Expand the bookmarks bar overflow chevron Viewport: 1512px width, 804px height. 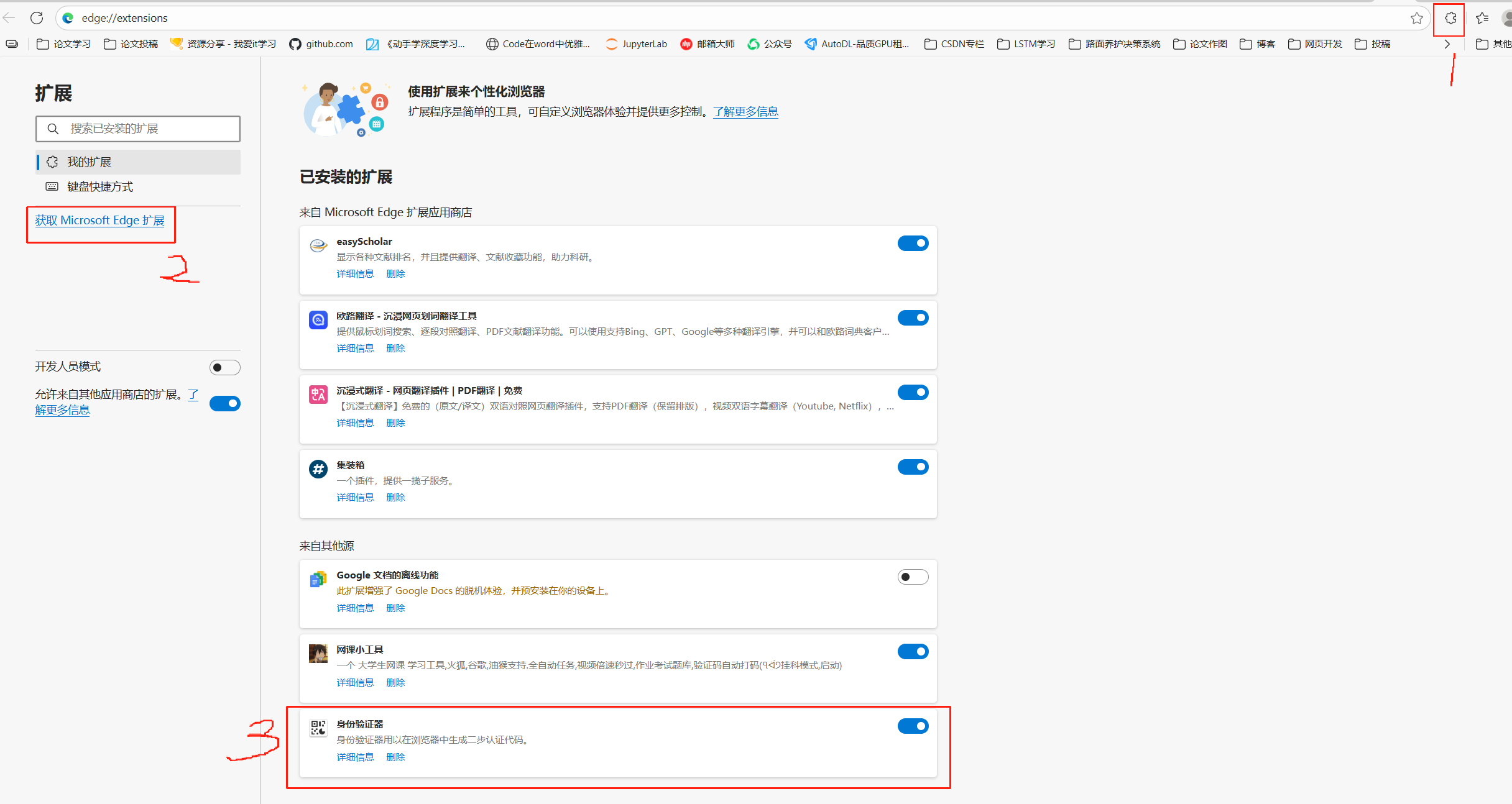[x=1447, y=44]
